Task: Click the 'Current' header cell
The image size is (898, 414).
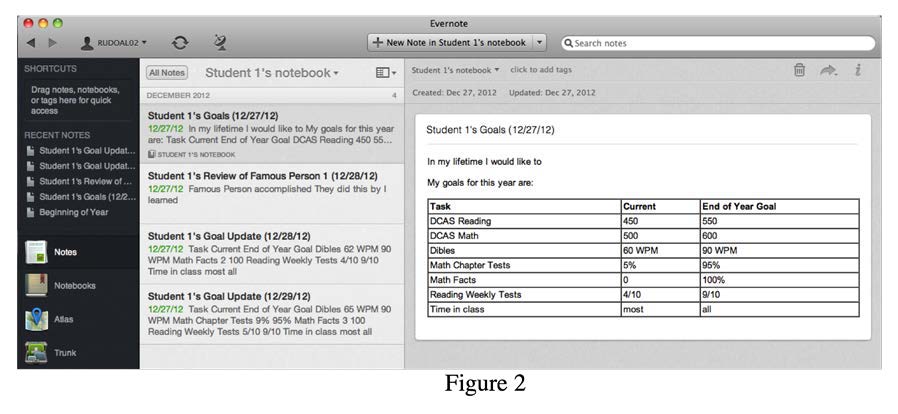Action: tap(660, 206)
